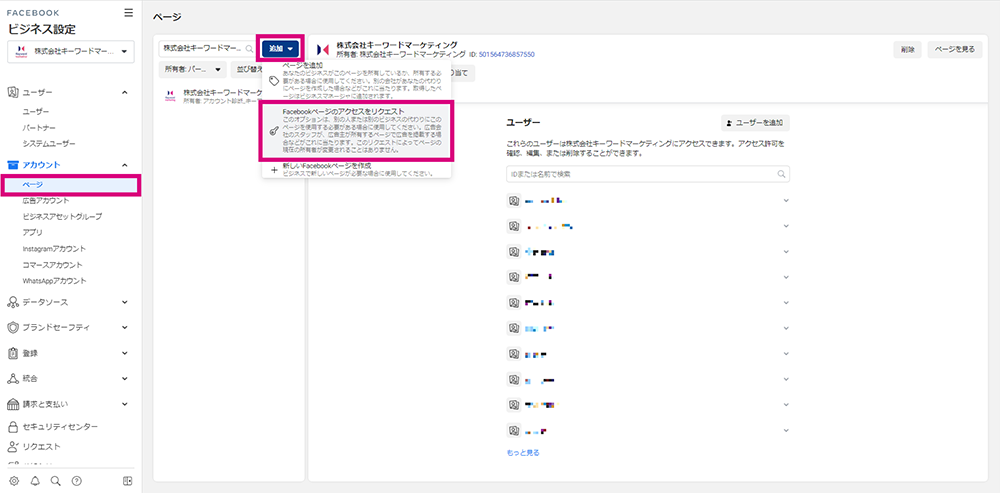
Task: Open the 並び替え sort dropdown
Action: 247,70
